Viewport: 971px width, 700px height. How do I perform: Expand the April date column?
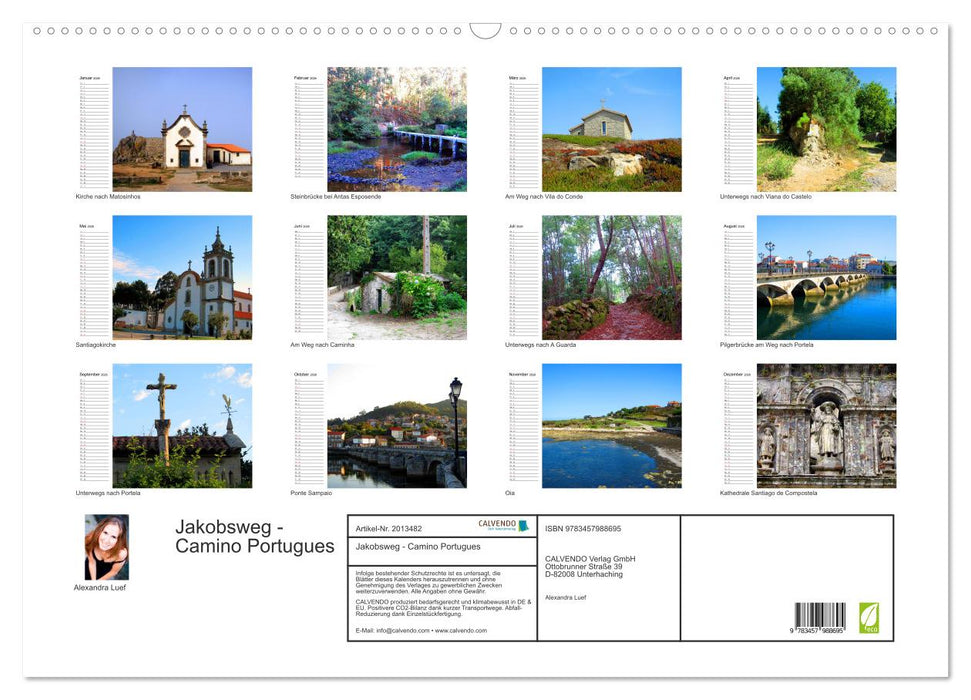tap(736, 128)
